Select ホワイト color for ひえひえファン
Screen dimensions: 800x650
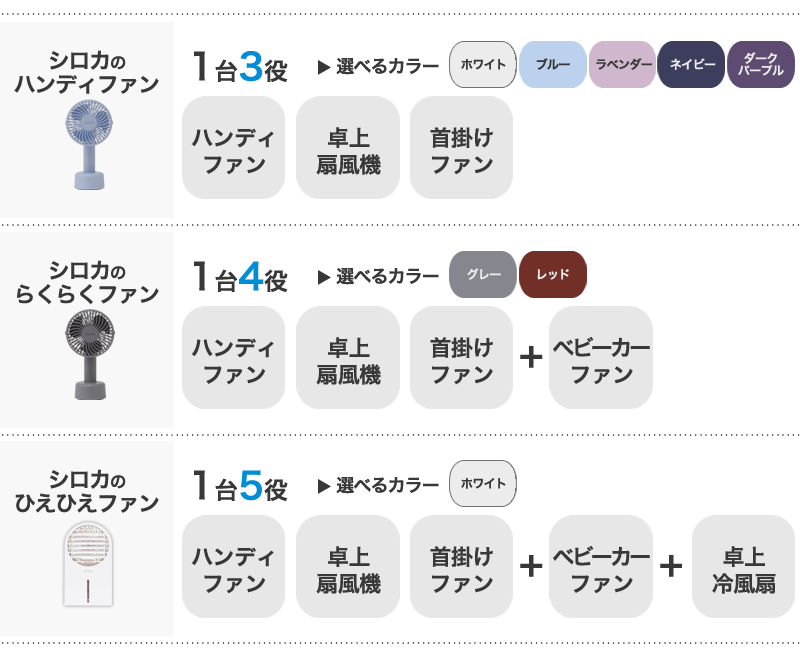(483, 484)
